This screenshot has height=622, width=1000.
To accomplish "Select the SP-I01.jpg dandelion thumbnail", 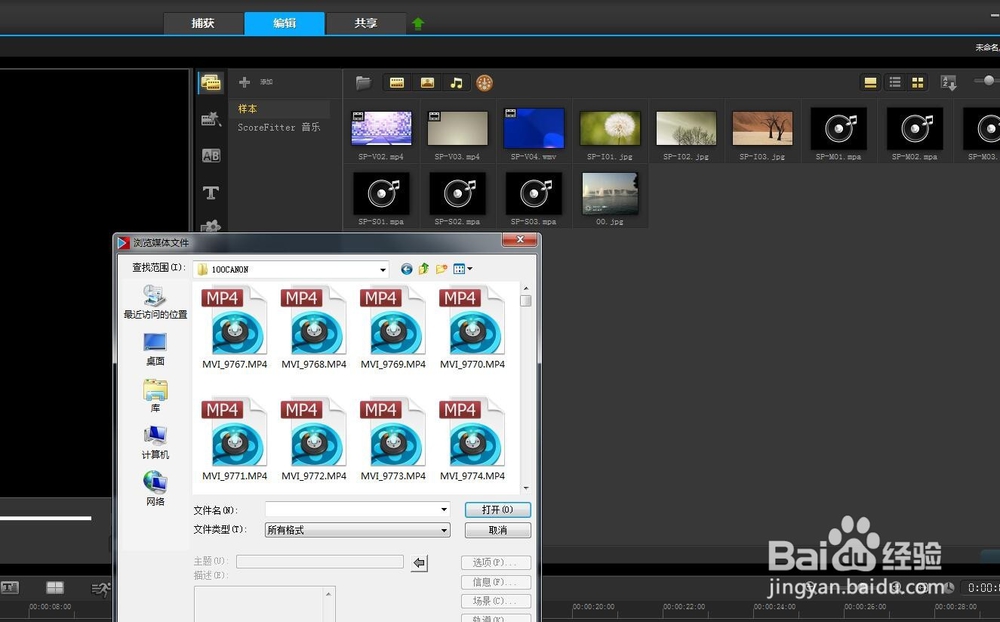I will 610,128.
